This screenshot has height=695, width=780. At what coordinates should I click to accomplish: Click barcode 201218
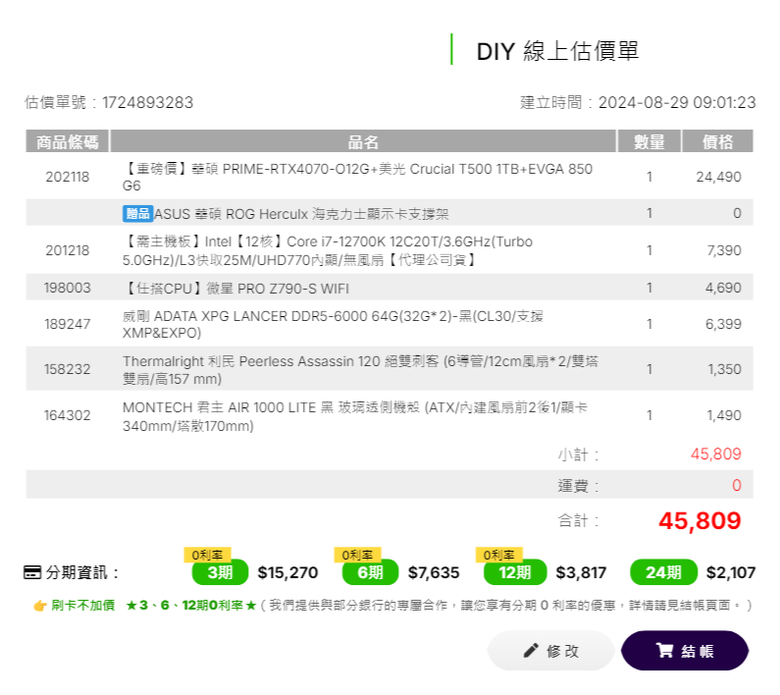point(67,250)
